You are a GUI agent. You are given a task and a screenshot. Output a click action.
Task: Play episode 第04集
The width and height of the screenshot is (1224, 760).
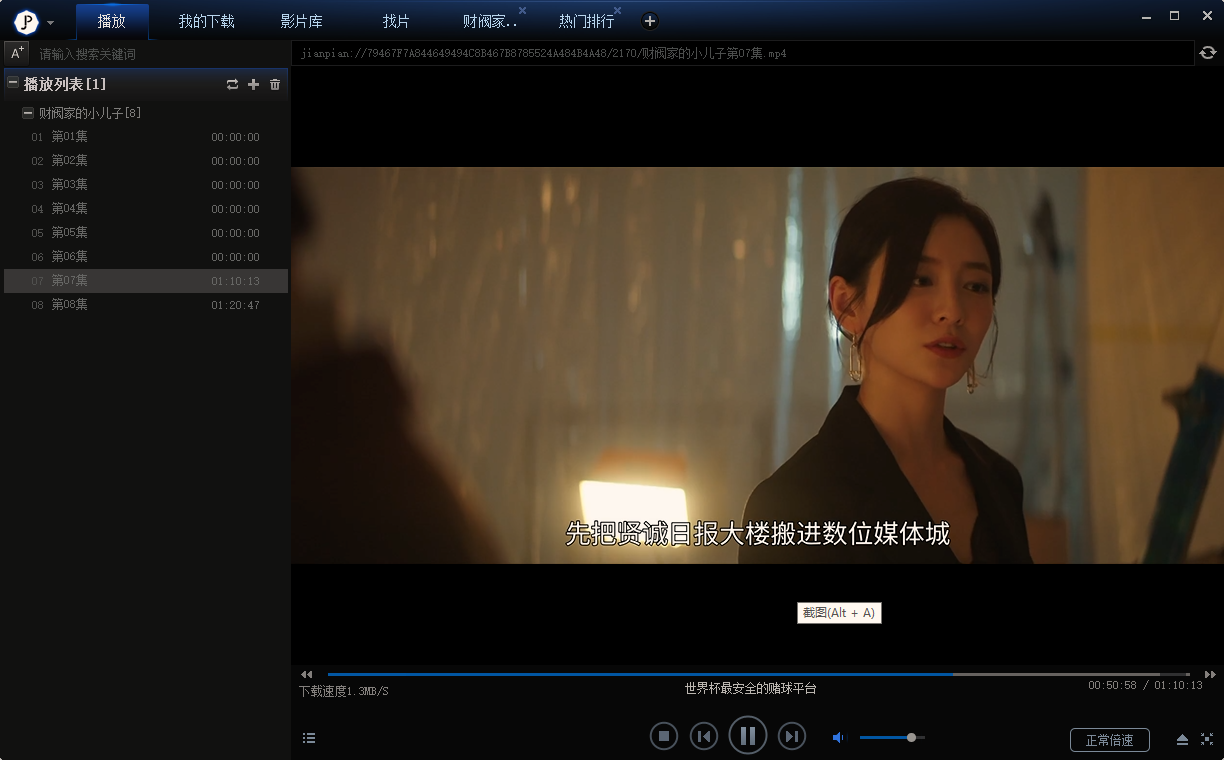[x=145, y=209]
